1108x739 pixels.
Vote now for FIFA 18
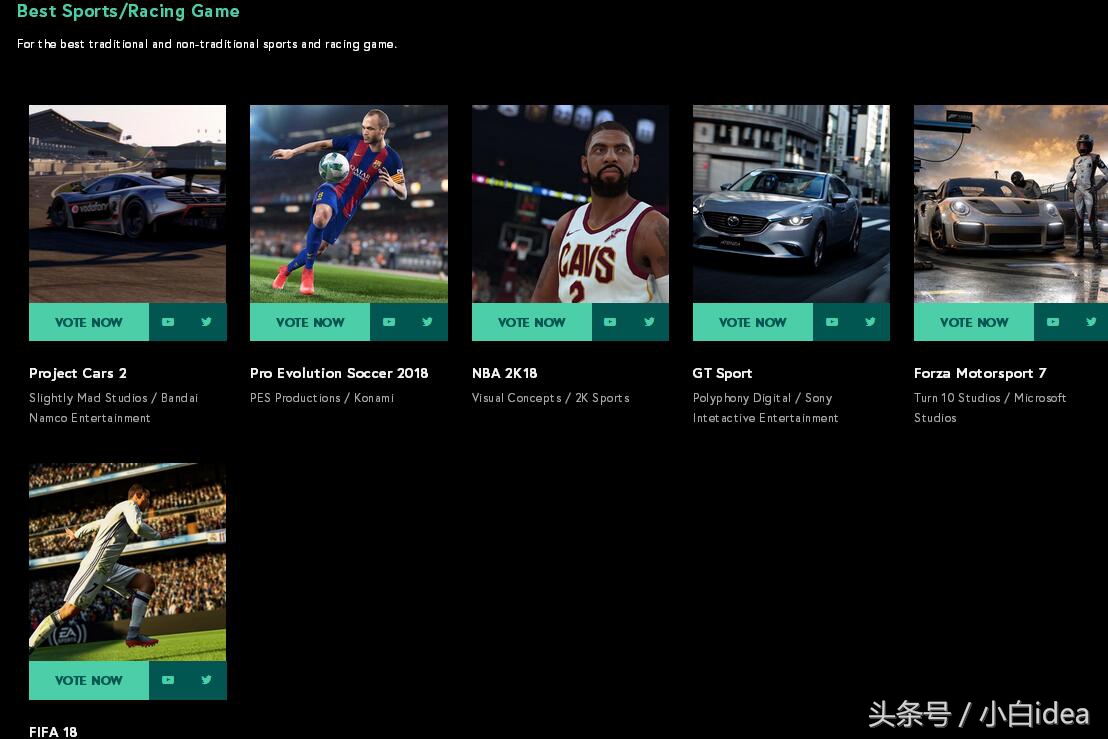coord(89,680)
